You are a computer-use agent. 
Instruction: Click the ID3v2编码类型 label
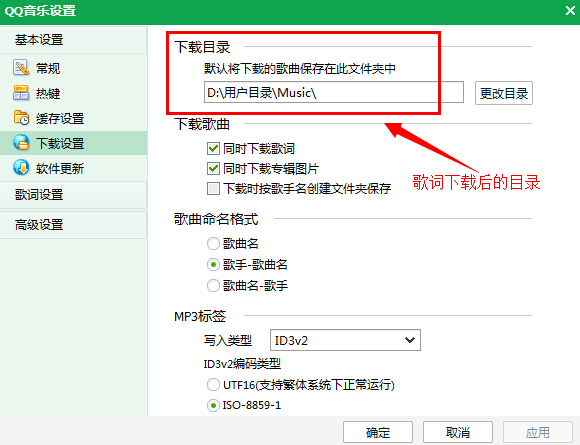pyautogui.click(x=242, y=364)
